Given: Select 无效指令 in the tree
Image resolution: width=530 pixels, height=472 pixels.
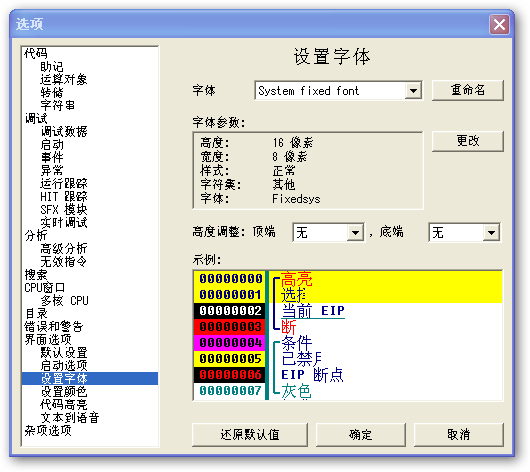Looking at the screenshot, I should pyautogui.click(x=64, y=261).
